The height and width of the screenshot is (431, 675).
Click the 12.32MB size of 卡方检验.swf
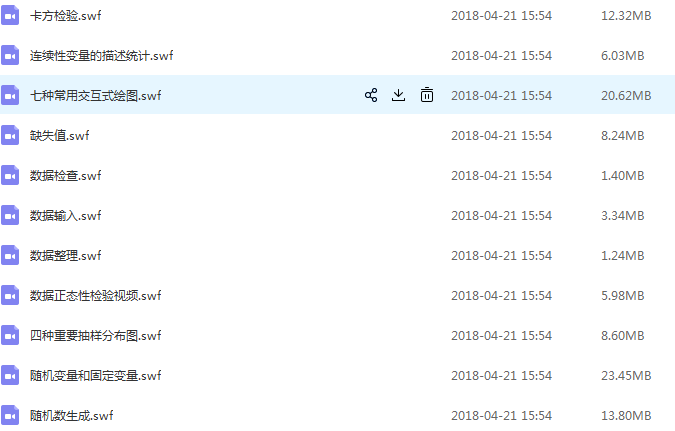tap(626, 16)
